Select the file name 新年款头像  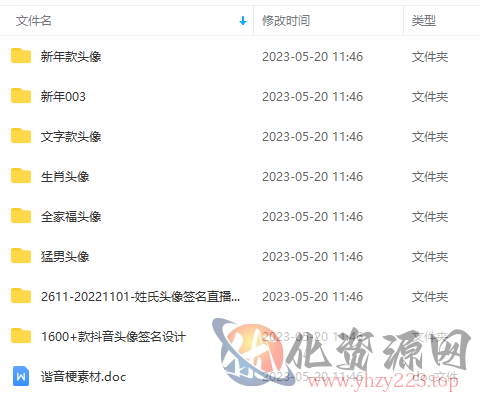(x=71, y=56)
